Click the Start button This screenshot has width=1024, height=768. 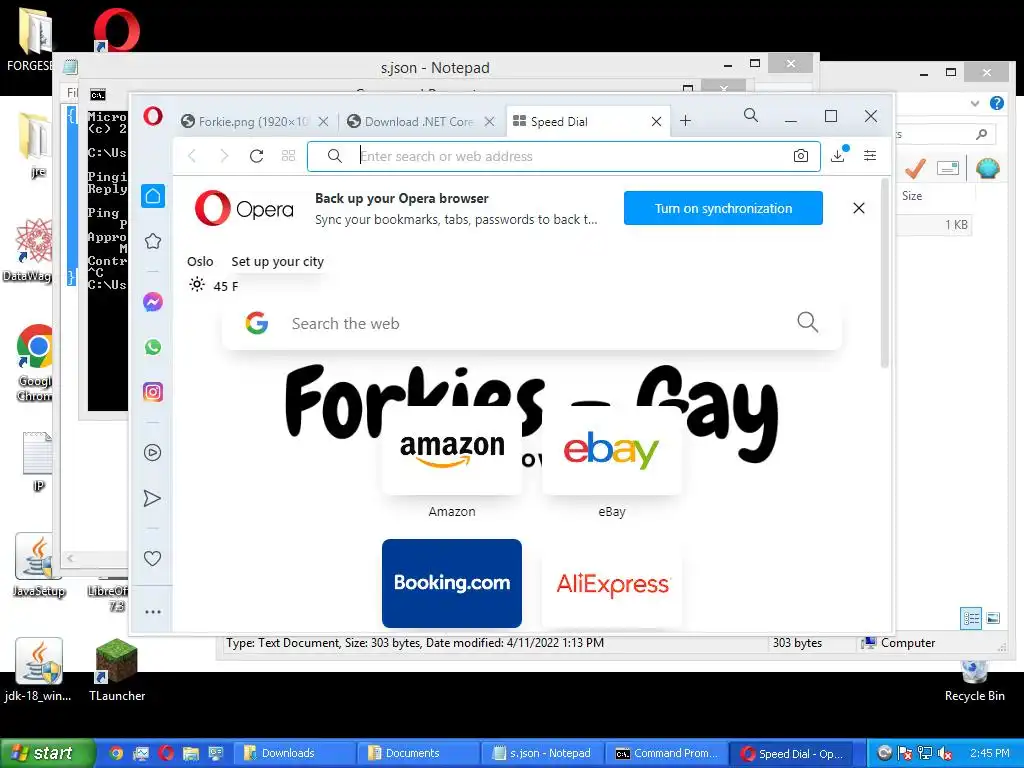click(47, 753)
